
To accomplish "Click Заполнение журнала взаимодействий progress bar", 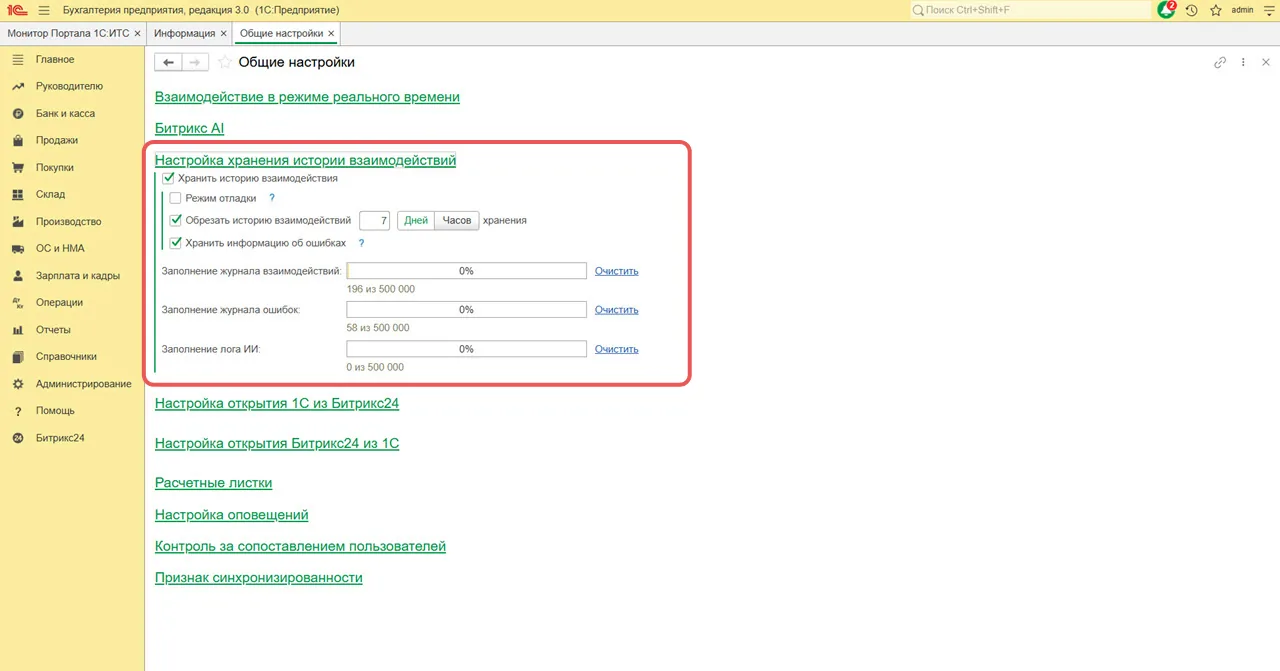I will point(466,271).
